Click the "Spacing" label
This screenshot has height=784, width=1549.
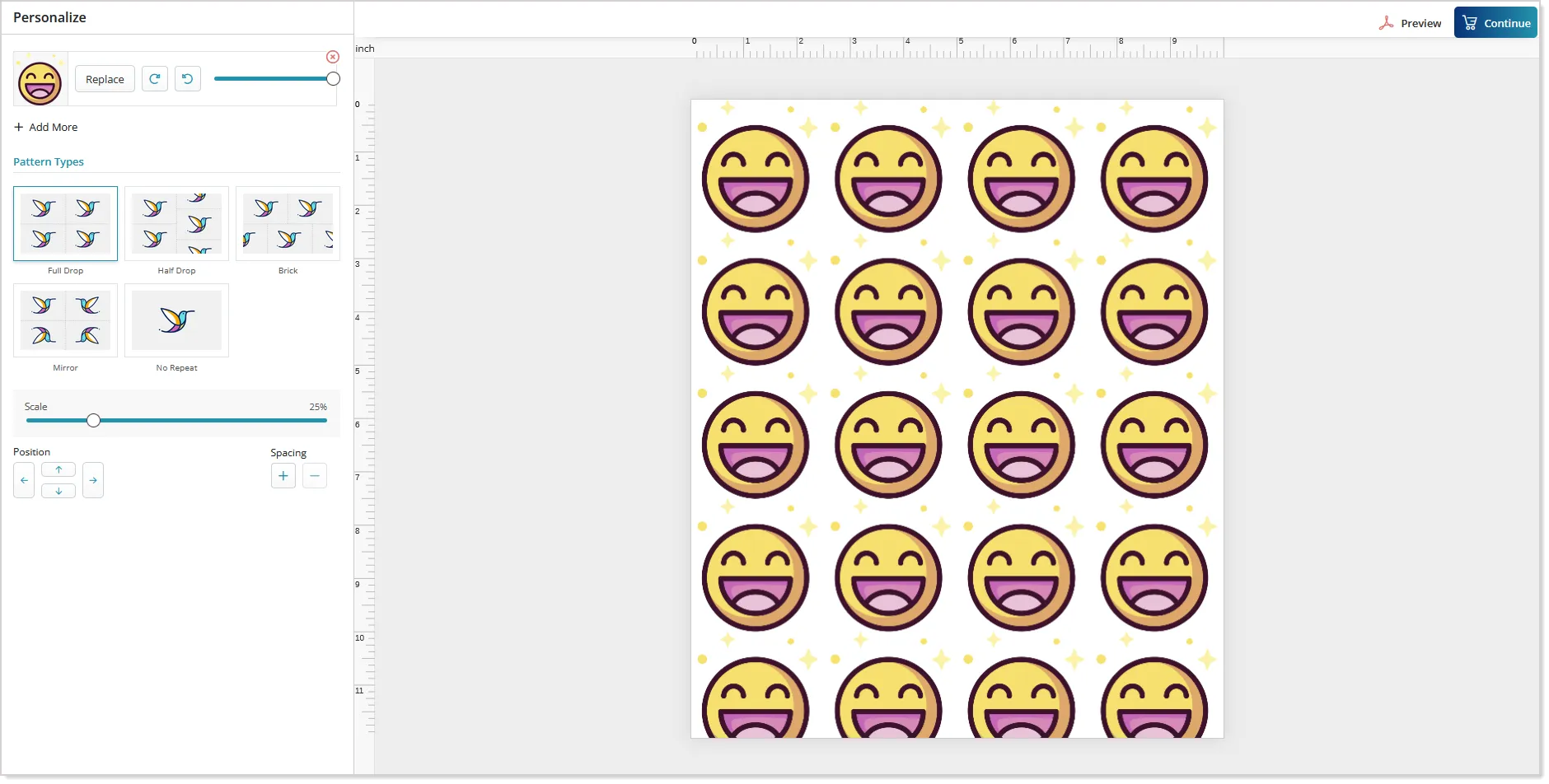pos(288,453)
